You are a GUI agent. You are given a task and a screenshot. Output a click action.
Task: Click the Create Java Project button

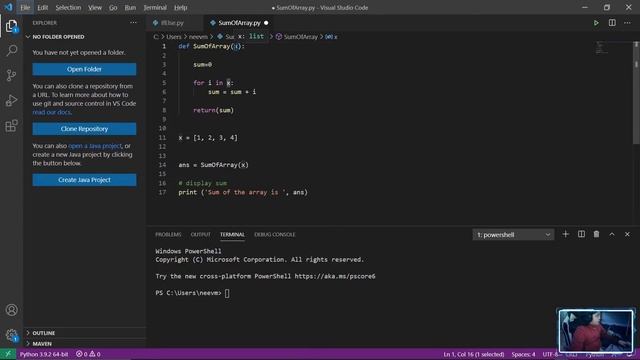84,180
